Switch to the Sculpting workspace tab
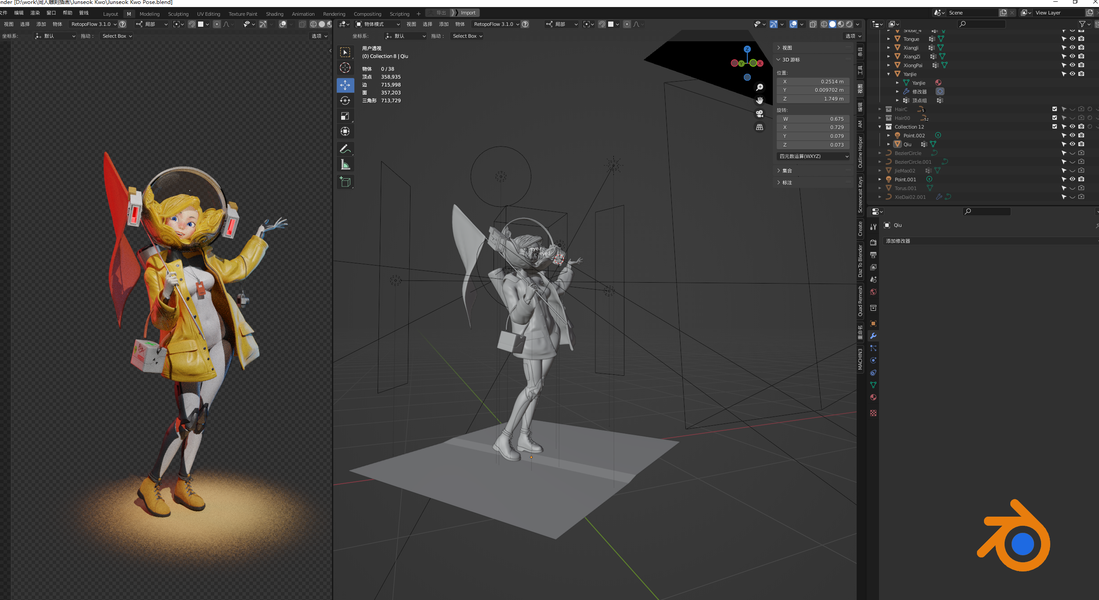Screen dimensions: 1099x600 click(x=178, y=13)
